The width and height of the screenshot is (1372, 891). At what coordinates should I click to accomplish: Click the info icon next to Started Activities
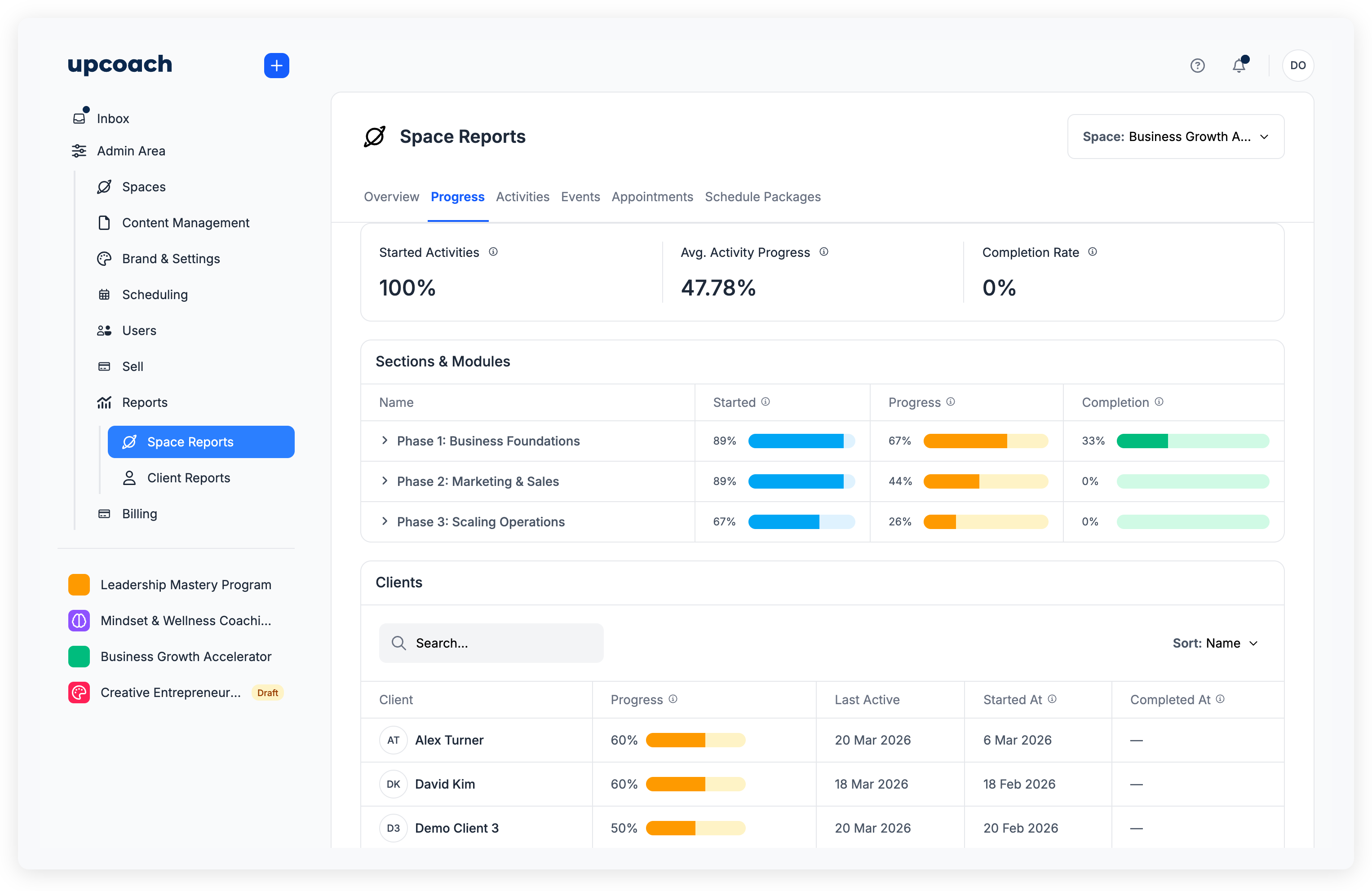tap(493, 252)
